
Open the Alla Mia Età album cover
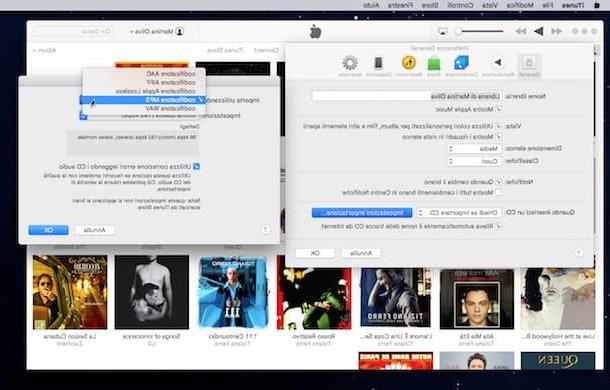pos(477,299)
